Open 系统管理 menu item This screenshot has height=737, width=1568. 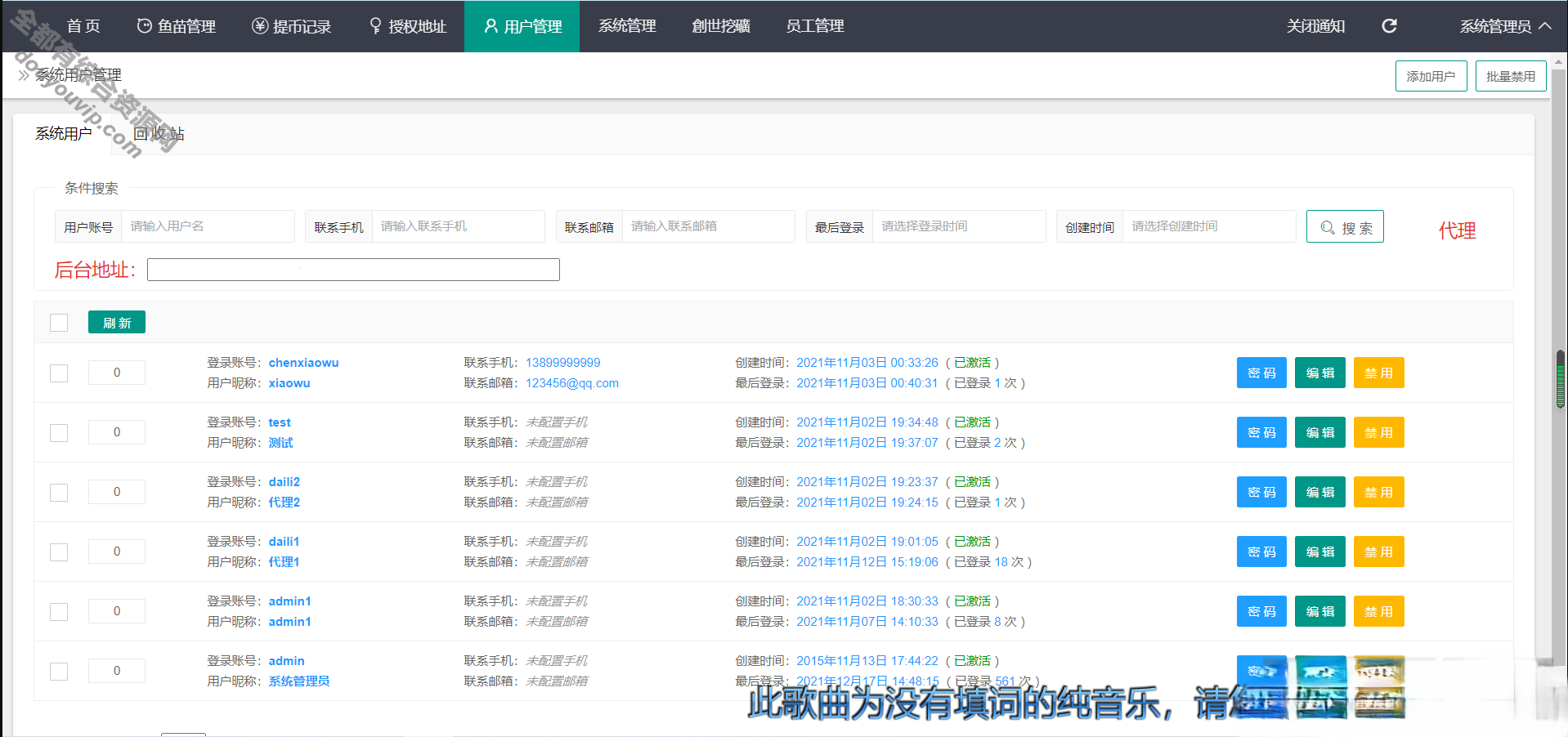(x=627, y=26)
